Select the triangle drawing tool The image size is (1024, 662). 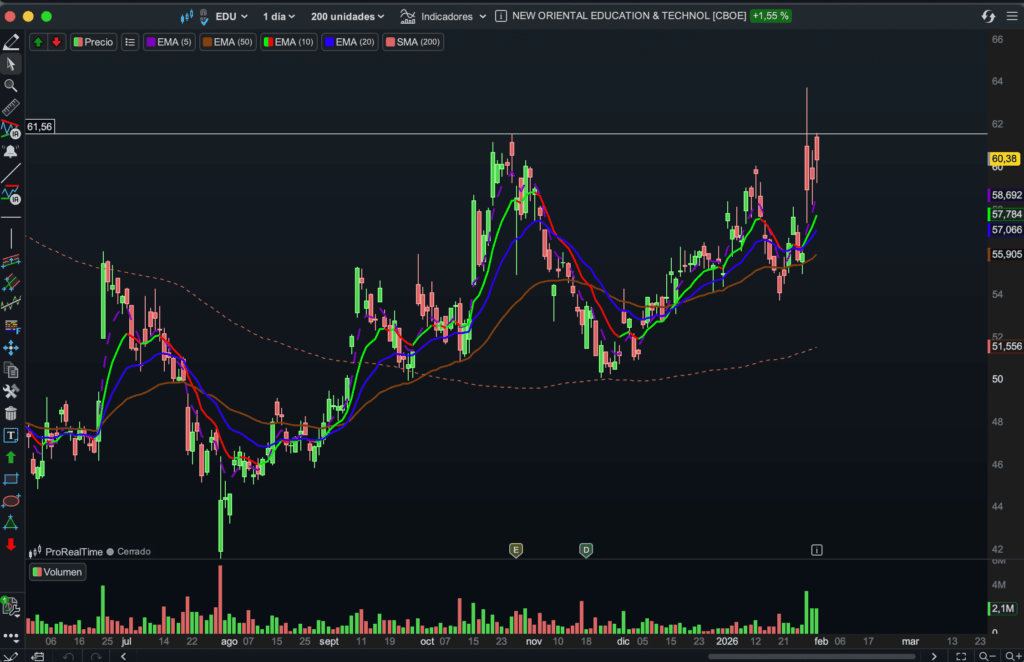tap(11, 522)
